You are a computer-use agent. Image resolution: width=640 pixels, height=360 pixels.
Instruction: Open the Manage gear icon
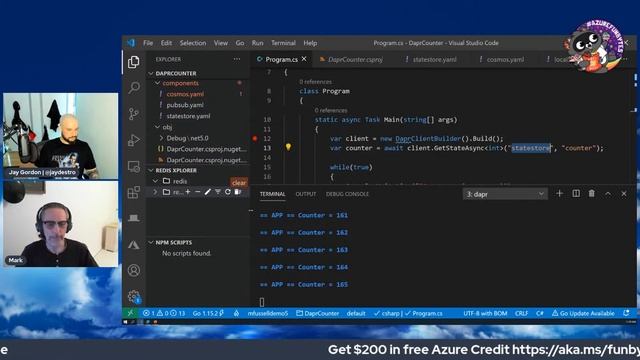click(134, 296)
